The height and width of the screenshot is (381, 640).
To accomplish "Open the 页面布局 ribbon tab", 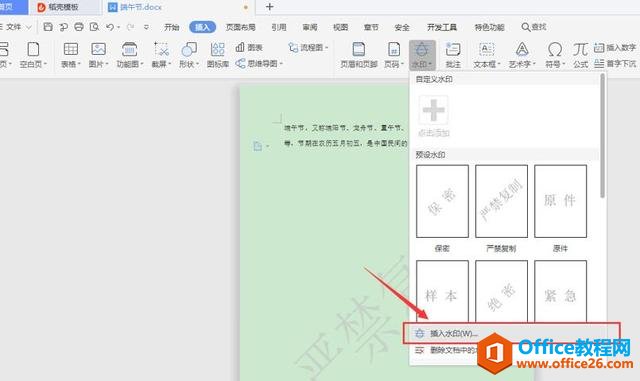I will click(240, 27).
